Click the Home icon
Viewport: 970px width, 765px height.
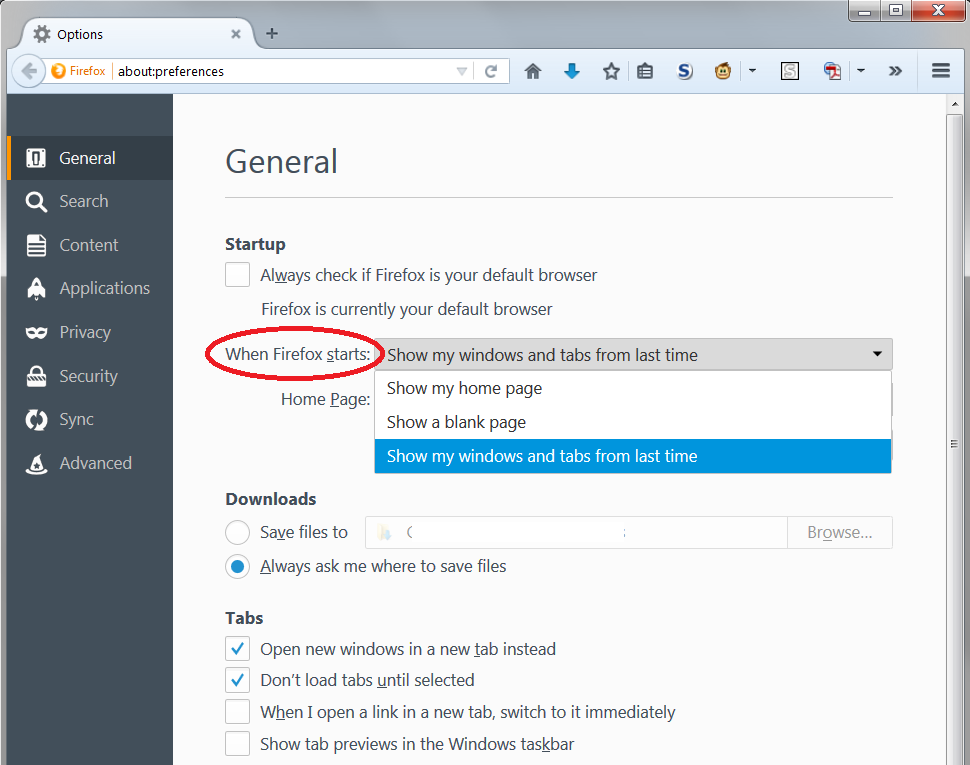click(x=533, y=71)
